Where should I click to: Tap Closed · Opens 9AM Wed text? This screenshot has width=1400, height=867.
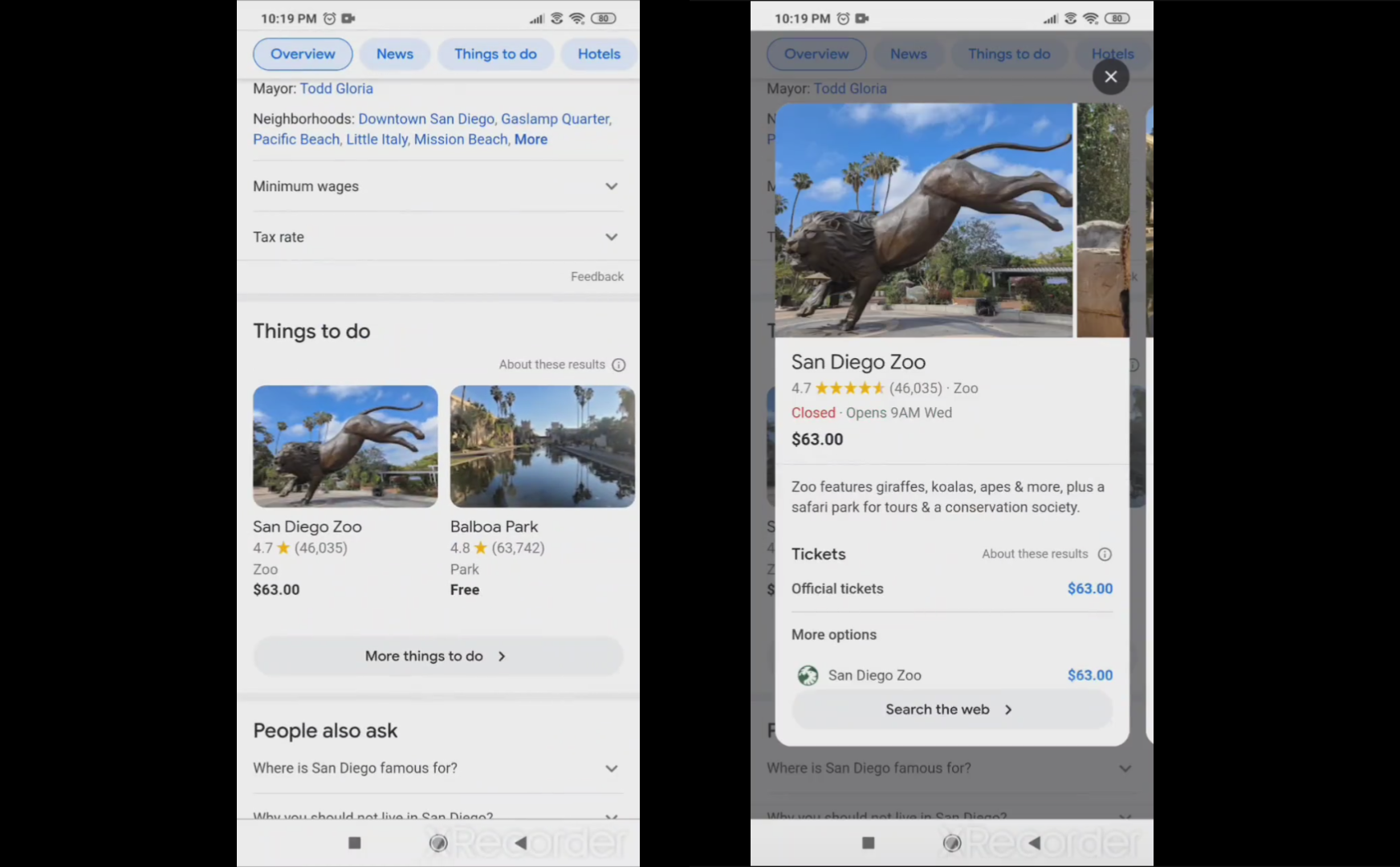872,413
